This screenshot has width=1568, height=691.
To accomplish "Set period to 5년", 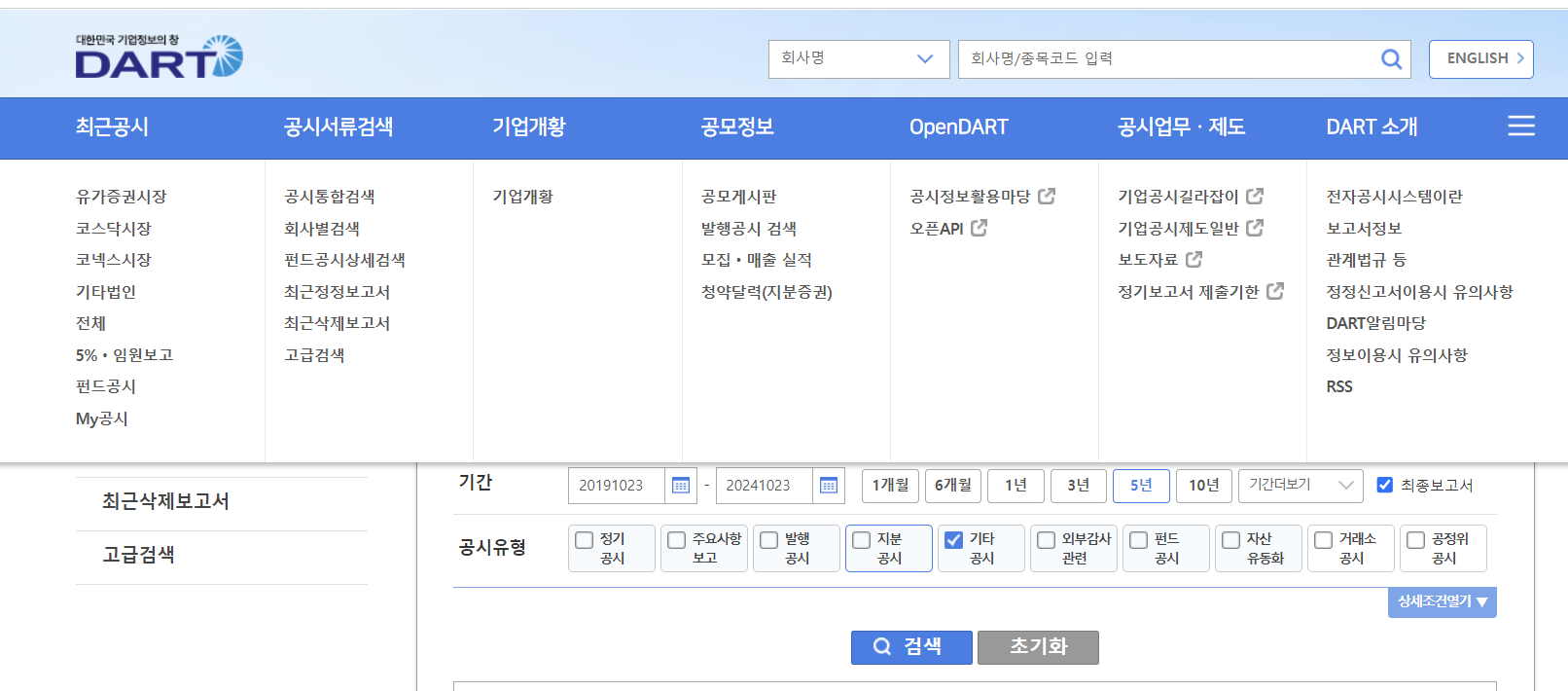I will pos(1141,486).
